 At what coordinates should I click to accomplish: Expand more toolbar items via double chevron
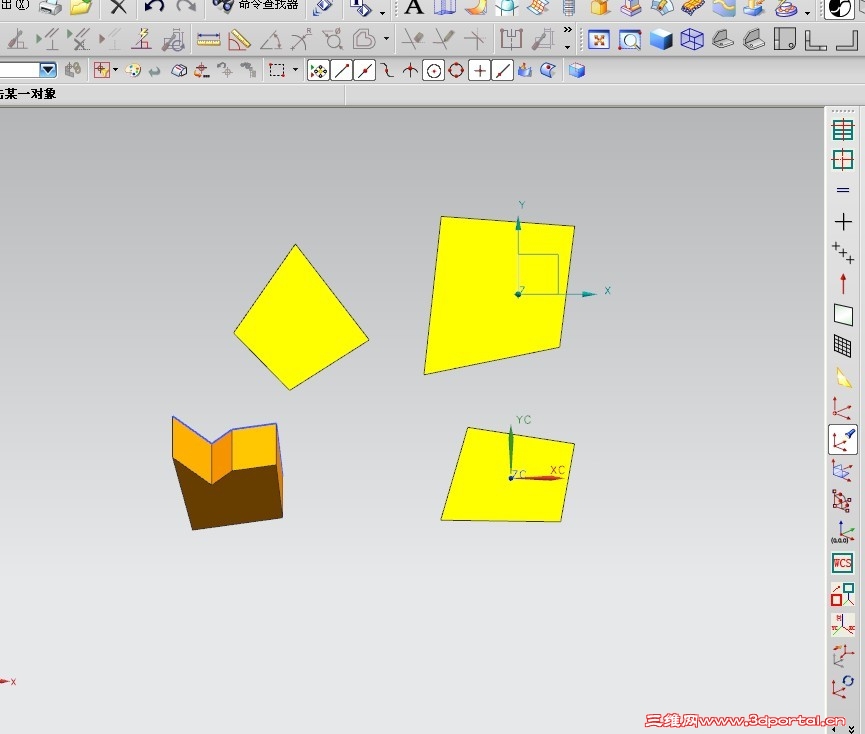568,30
